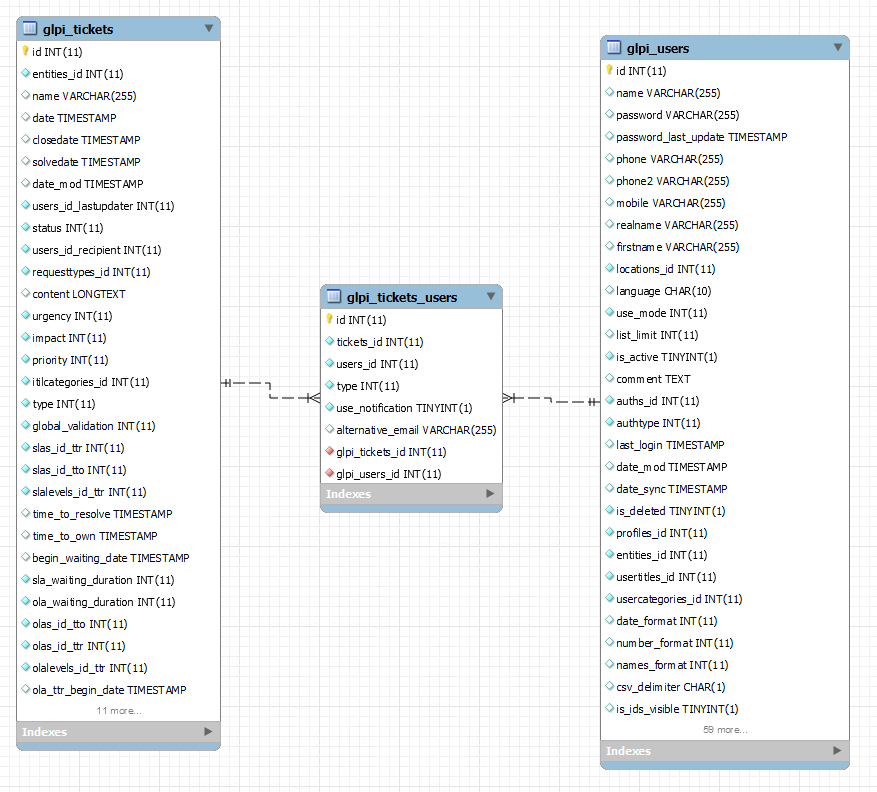Click diamond icon beside priority INT(11)
This screenshot has height=792, width=877.
tap(26, 359)
